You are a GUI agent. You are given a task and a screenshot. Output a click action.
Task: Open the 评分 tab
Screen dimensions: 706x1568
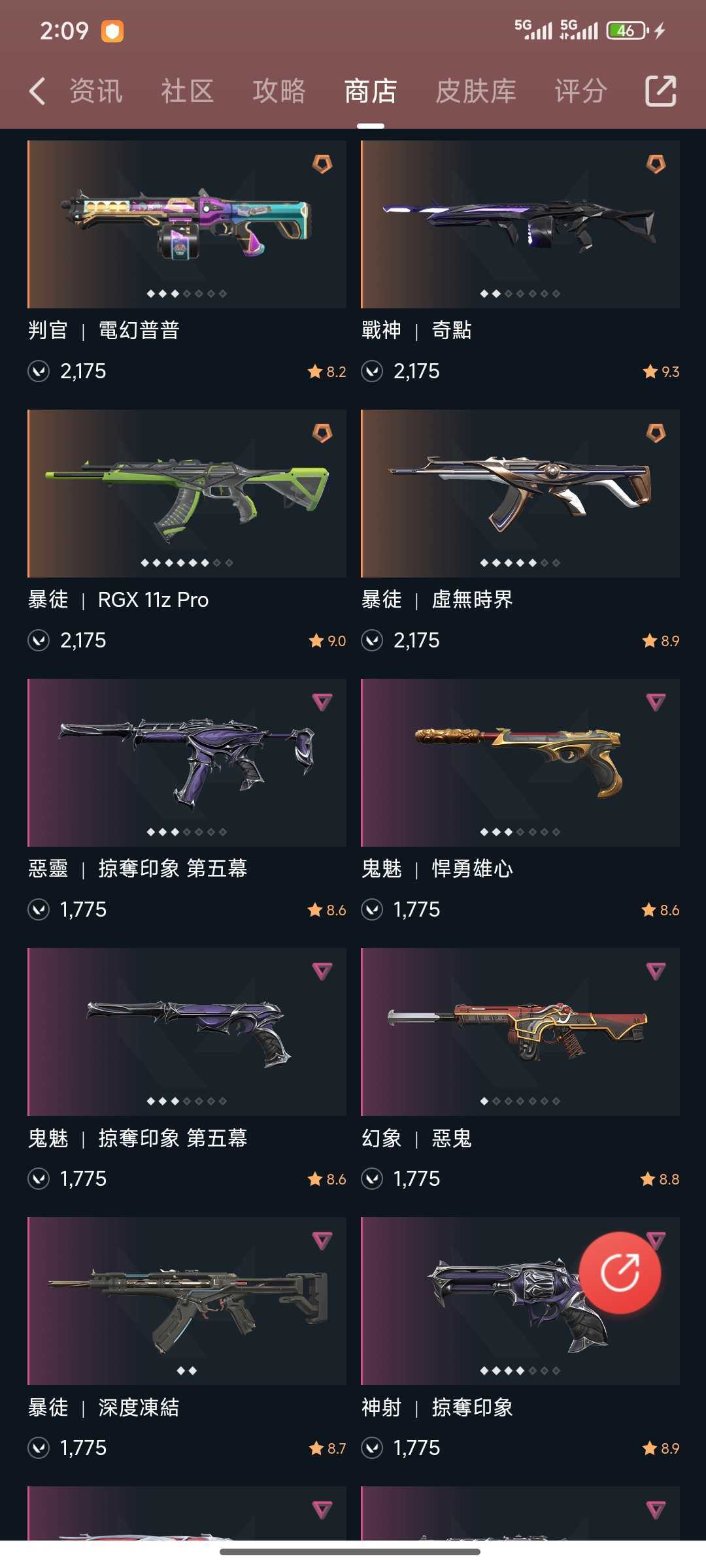click(x=581, y=91)
